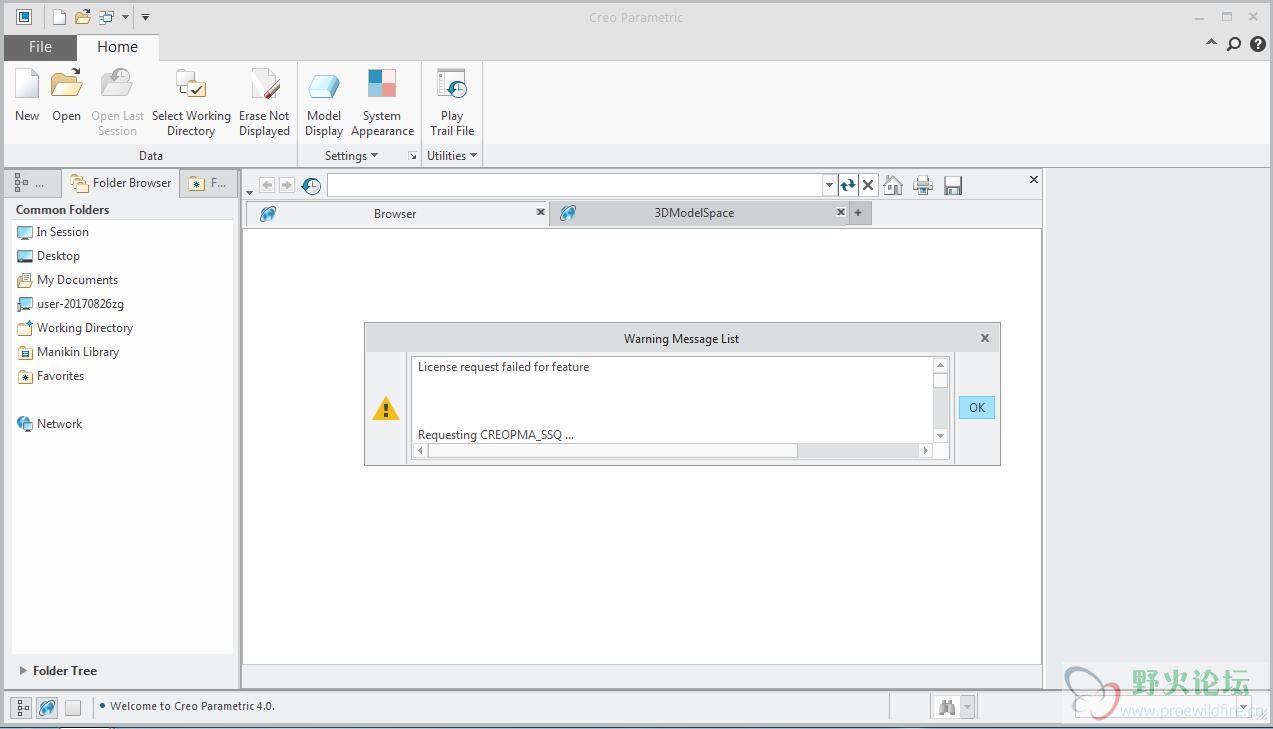Screen dimensions: 1273x729
Task: Open the In Session folder
Action: click(x=53, y=232)
